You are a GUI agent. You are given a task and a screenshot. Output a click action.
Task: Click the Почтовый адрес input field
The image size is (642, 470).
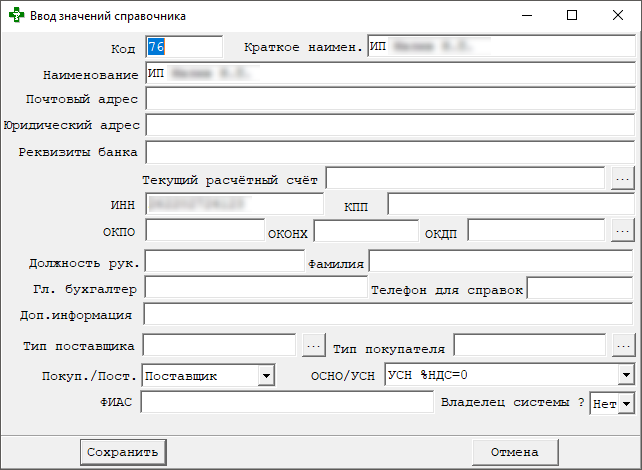pos(390,99)
